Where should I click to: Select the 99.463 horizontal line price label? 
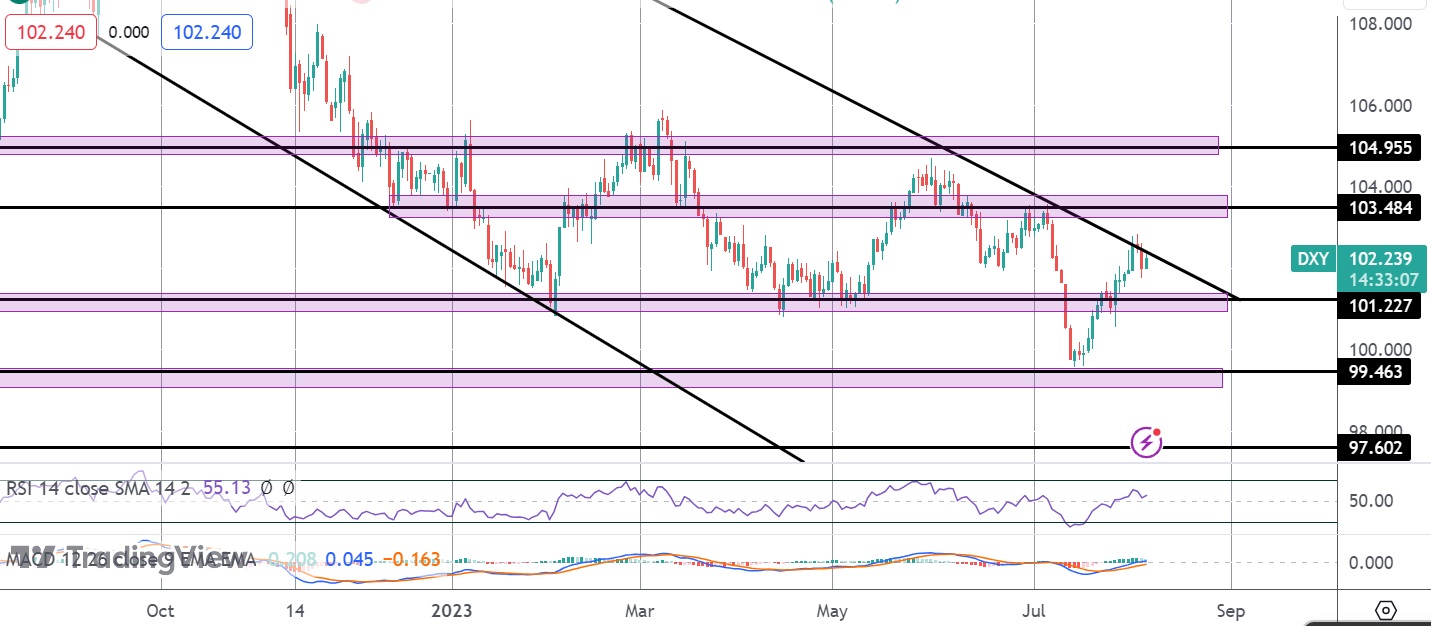(1375, 372)
